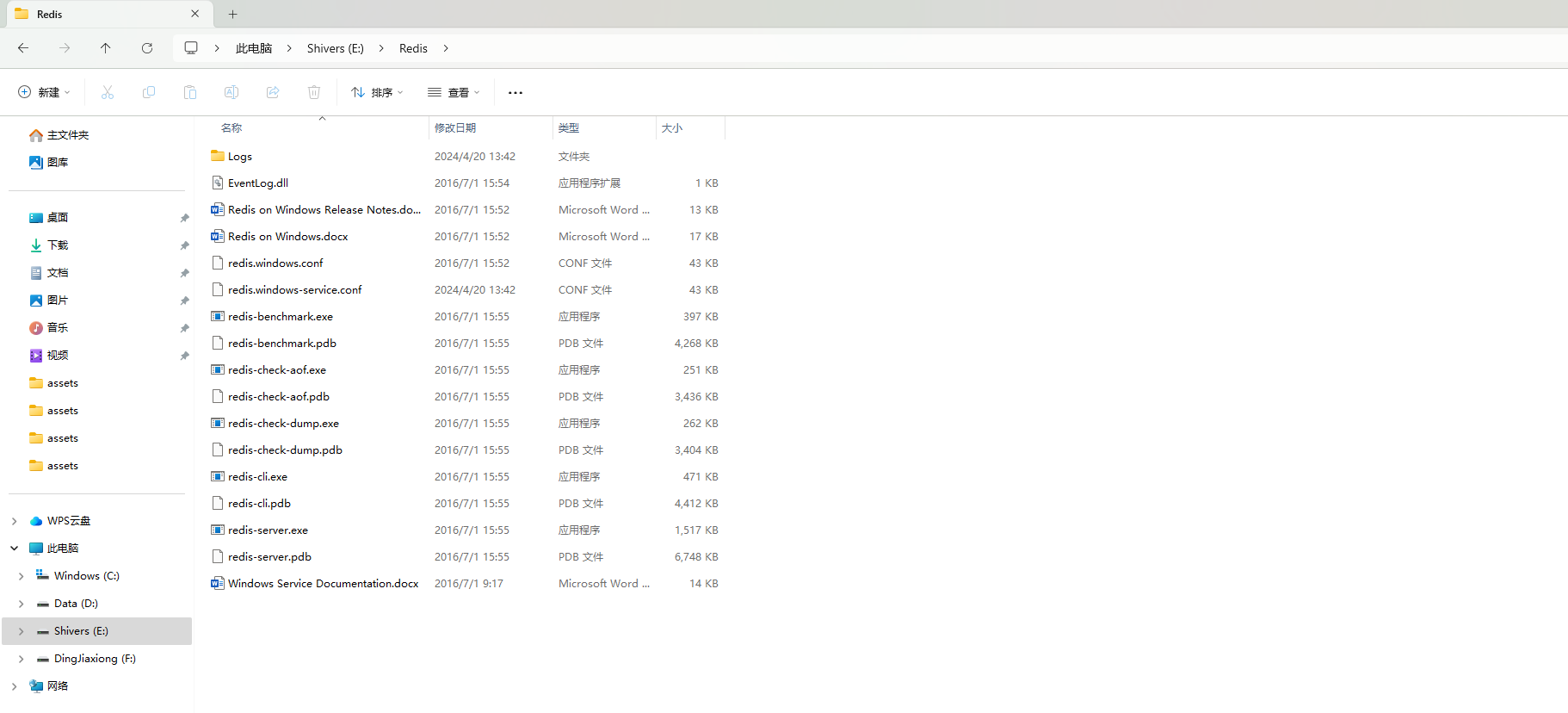Unpin 下载 using its pin icon

click(184, 245)
